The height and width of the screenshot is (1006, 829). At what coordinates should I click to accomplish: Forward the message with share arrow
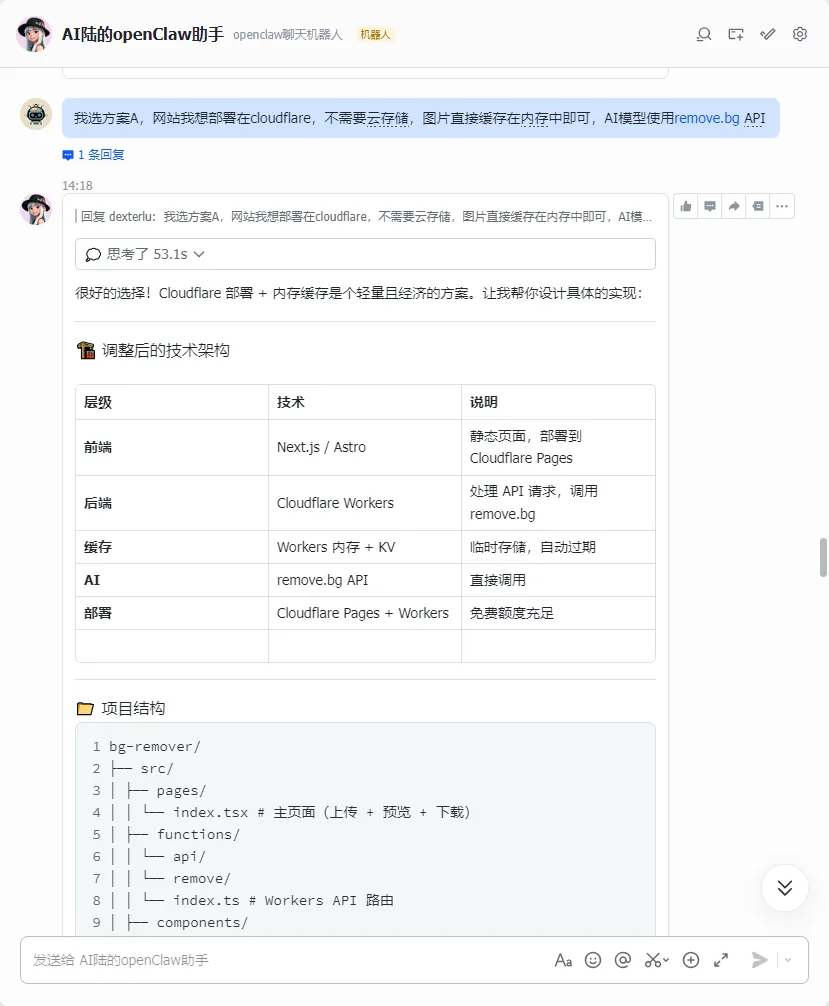pyautogui.click(x=733, y=206)
